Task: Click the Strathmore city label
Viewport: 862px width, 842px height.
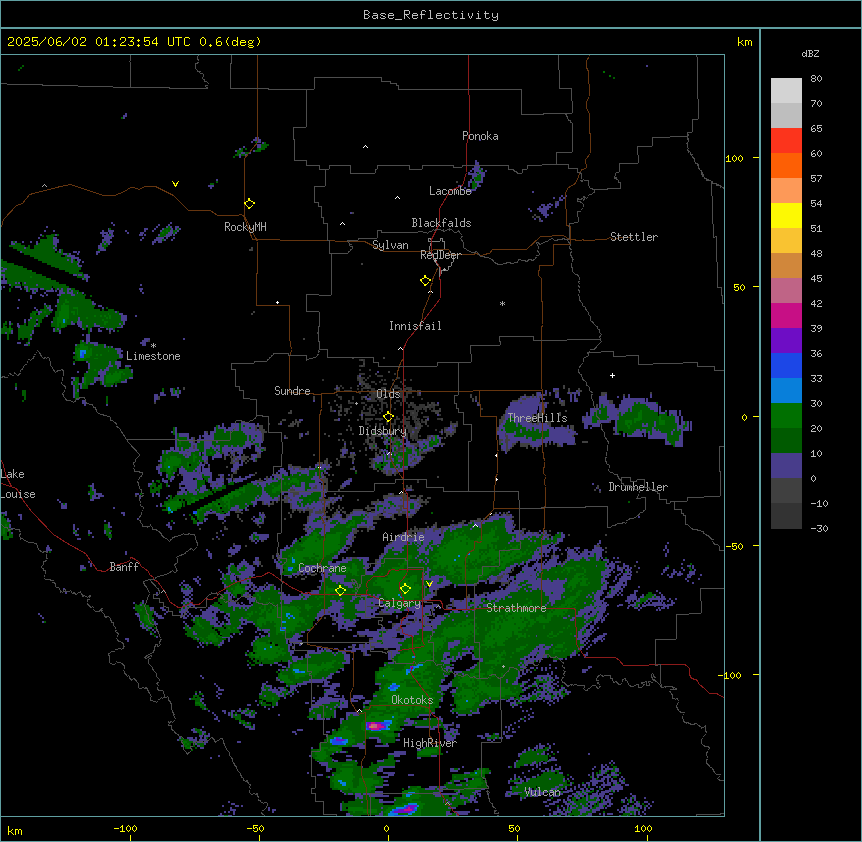Action: 516,608
